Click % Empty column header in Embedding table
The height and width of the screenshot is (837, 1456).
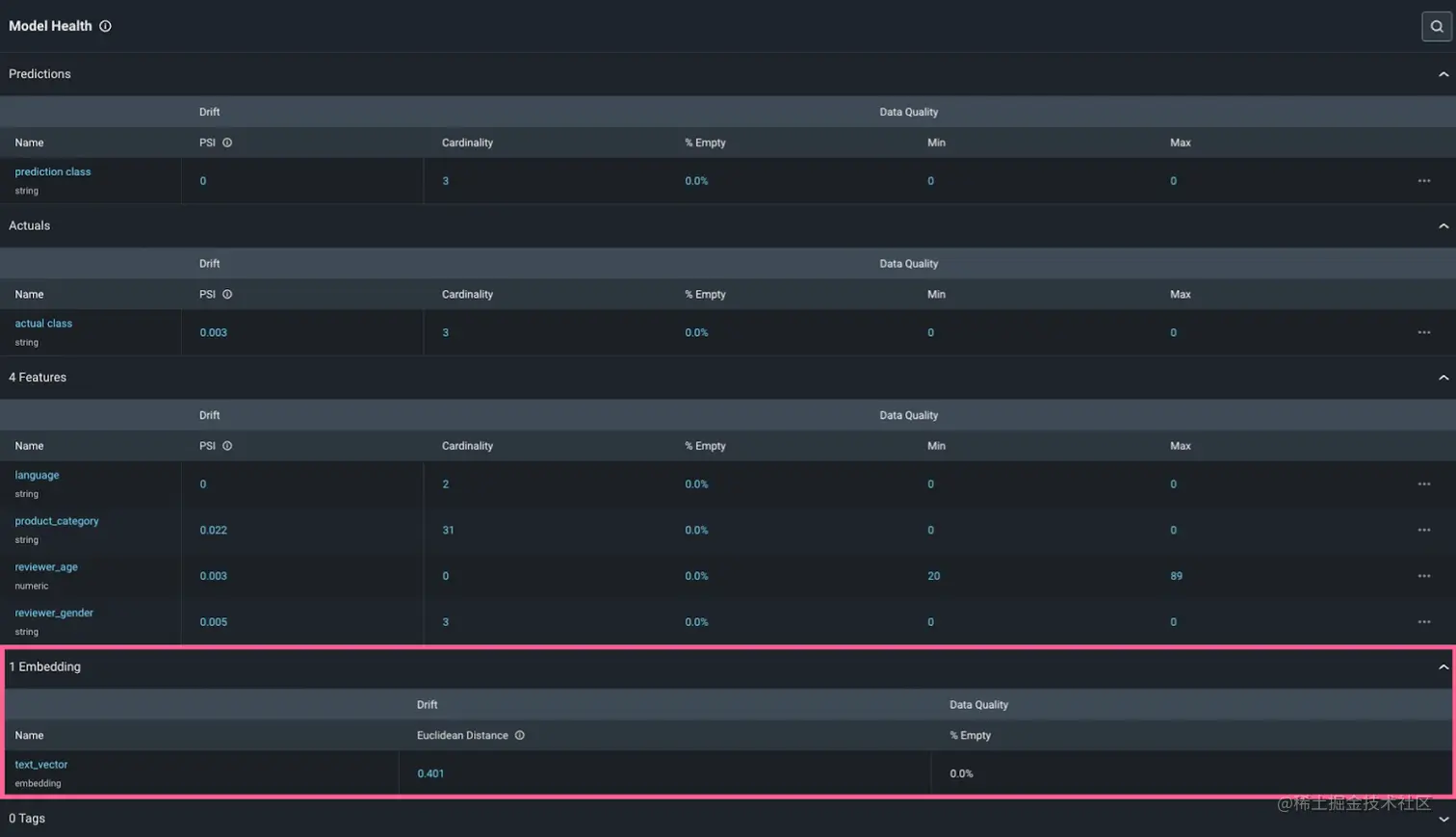pyautogui.click(x=971, y=735)
